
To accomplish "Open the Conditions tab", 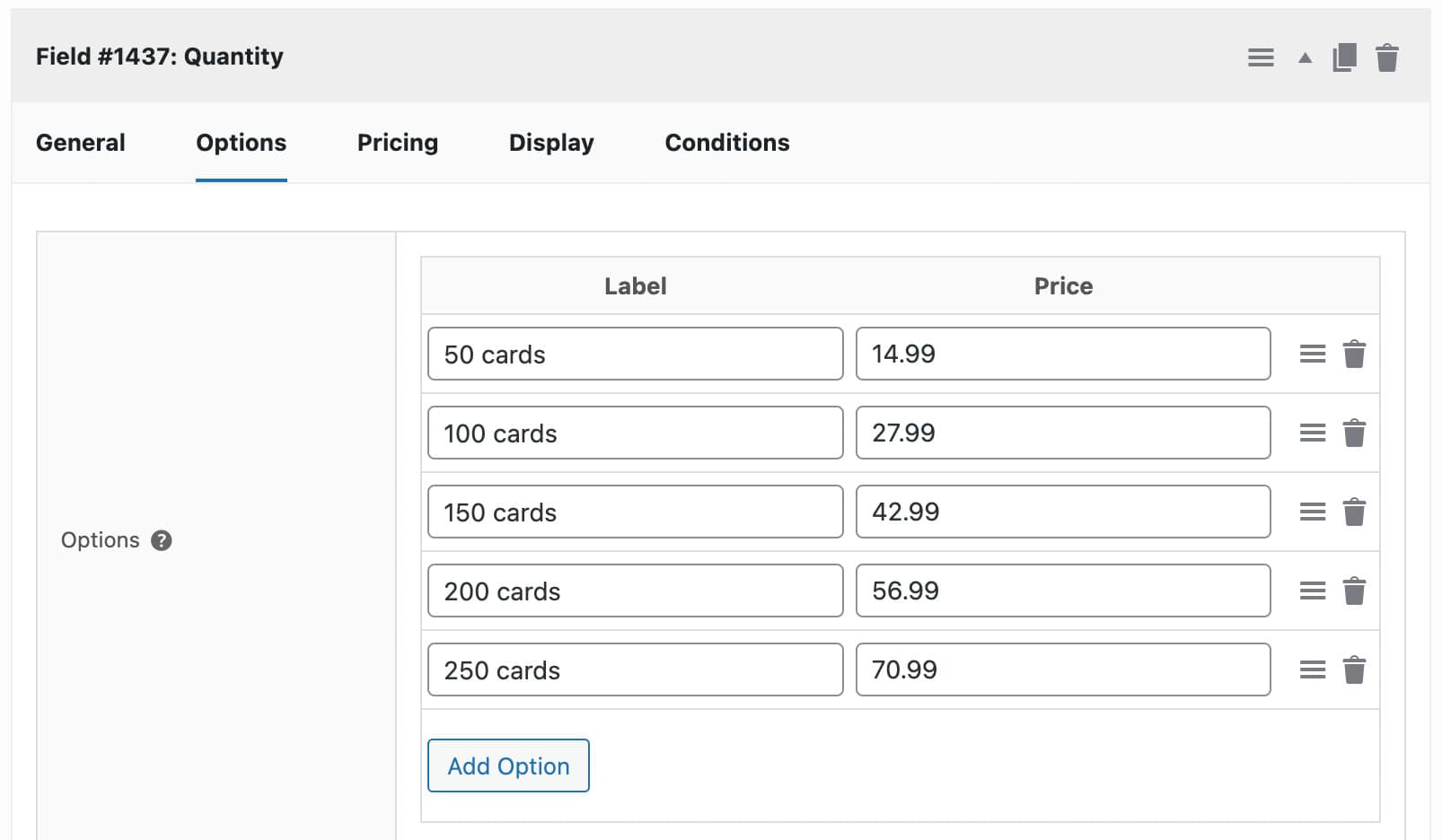I will pos(726,142).
